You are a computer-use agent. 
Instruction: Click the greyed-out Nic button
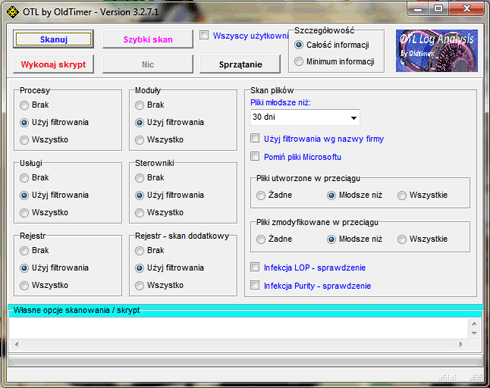click(148, 64)
